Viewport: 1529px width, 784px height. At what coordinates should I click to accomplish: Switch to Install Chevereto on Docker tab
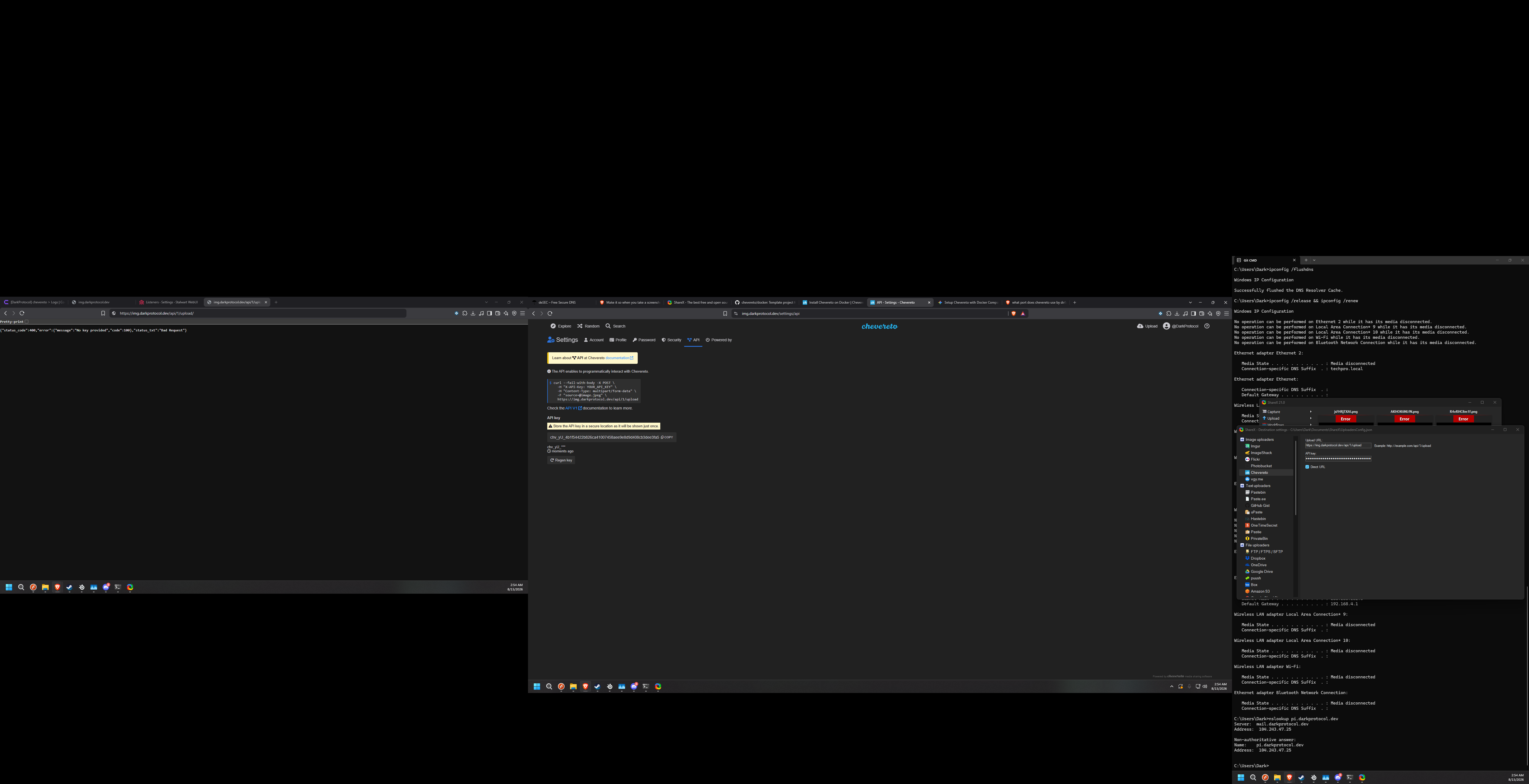[x=833, y=302]
